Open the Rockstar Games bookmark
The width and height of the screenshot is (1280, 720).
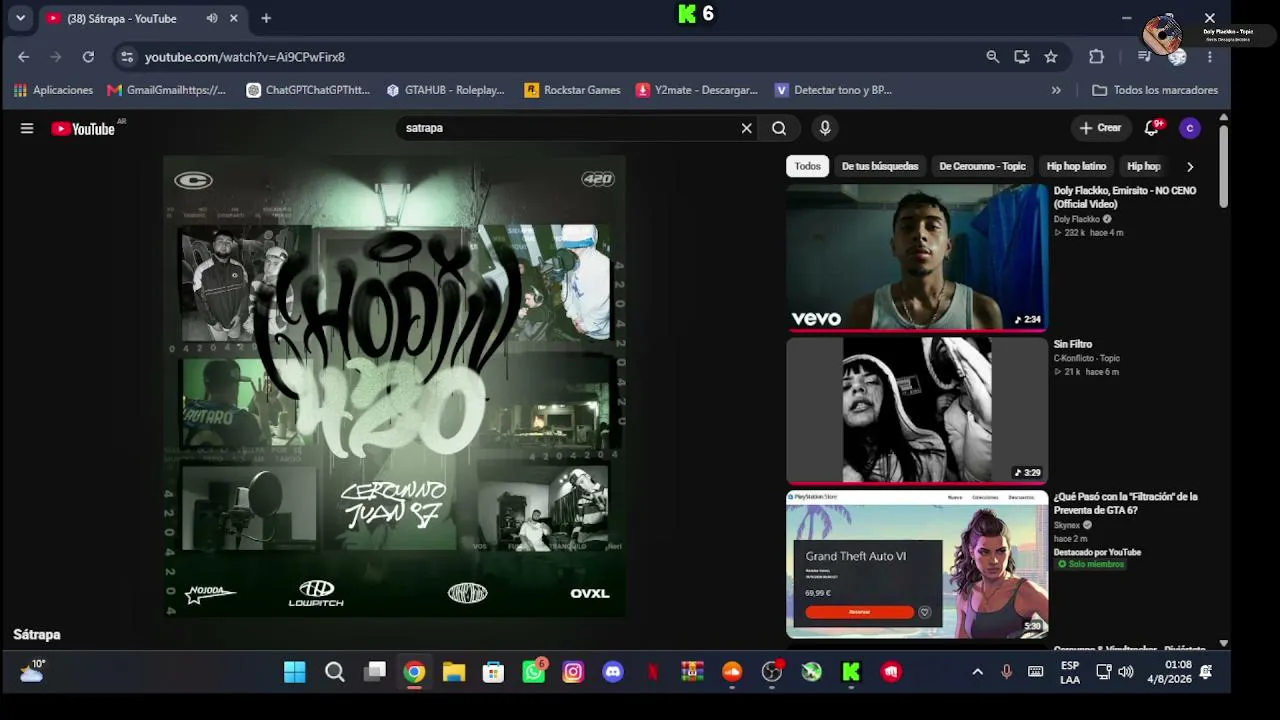point(572,90)
